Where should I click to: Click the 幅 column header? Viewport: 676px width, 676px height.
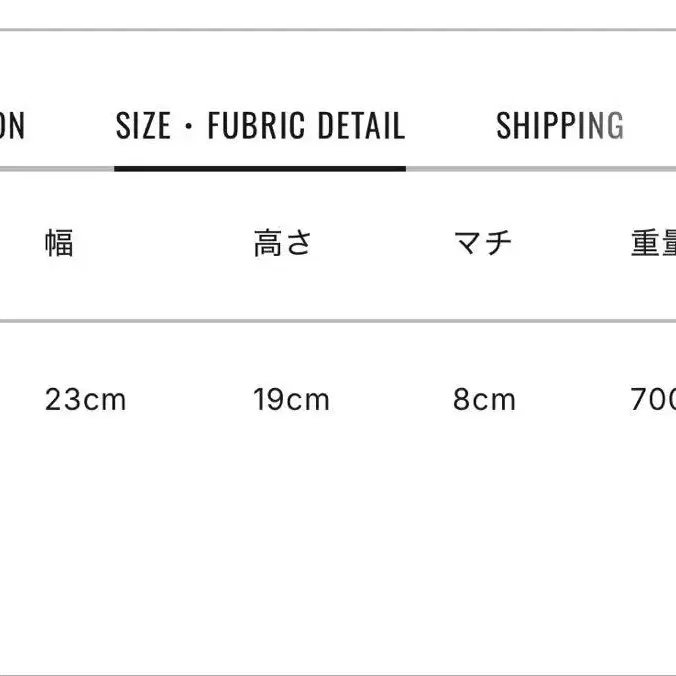pos(59,243)
